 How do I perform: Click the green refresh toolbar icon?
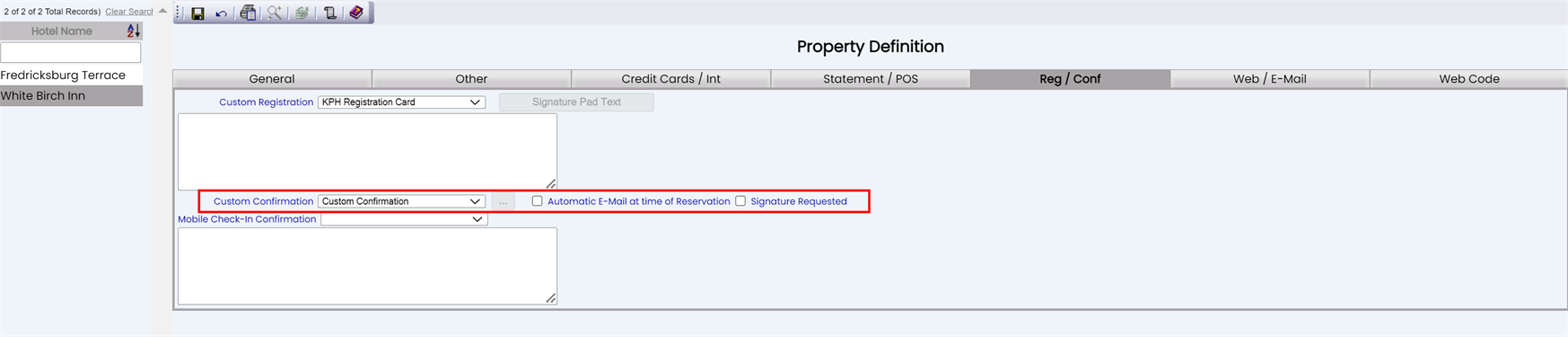302,13
